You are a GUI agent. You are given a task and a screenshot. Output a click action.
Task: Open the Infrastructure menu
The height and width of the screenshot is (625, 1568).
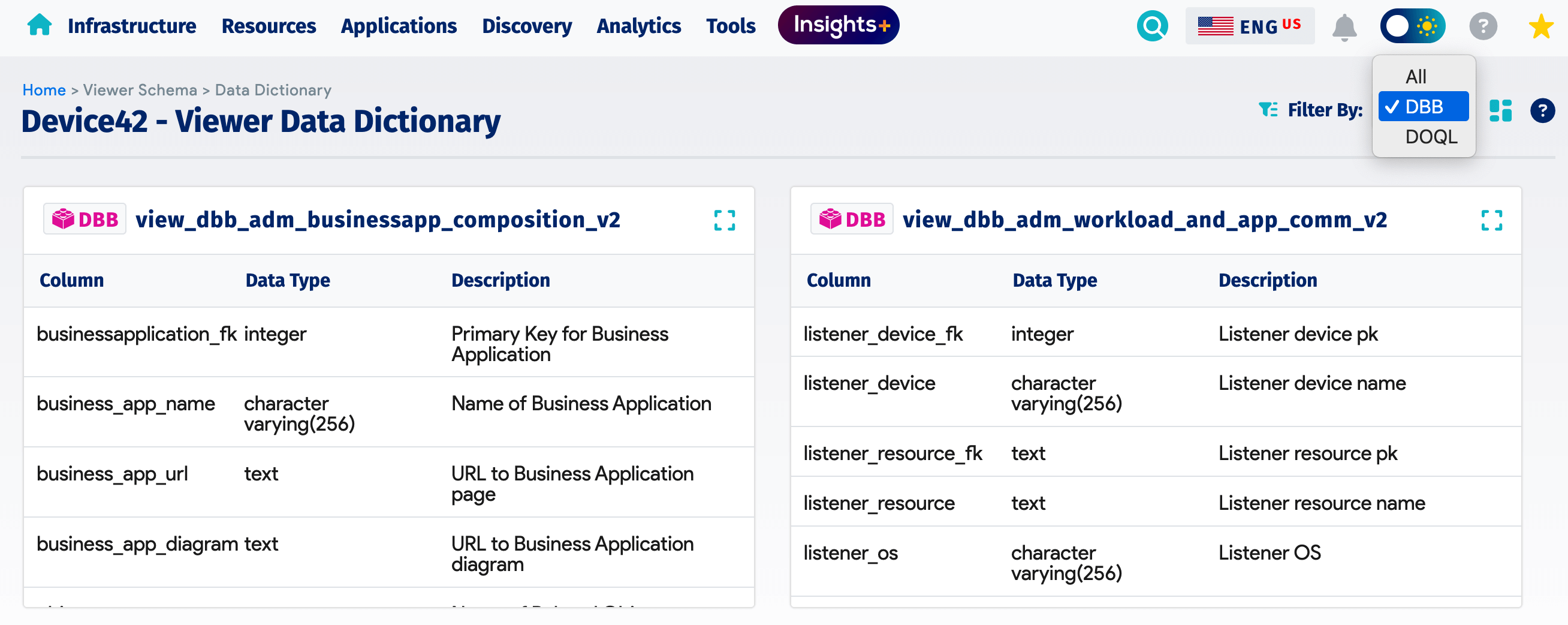[x=132, y=26]
